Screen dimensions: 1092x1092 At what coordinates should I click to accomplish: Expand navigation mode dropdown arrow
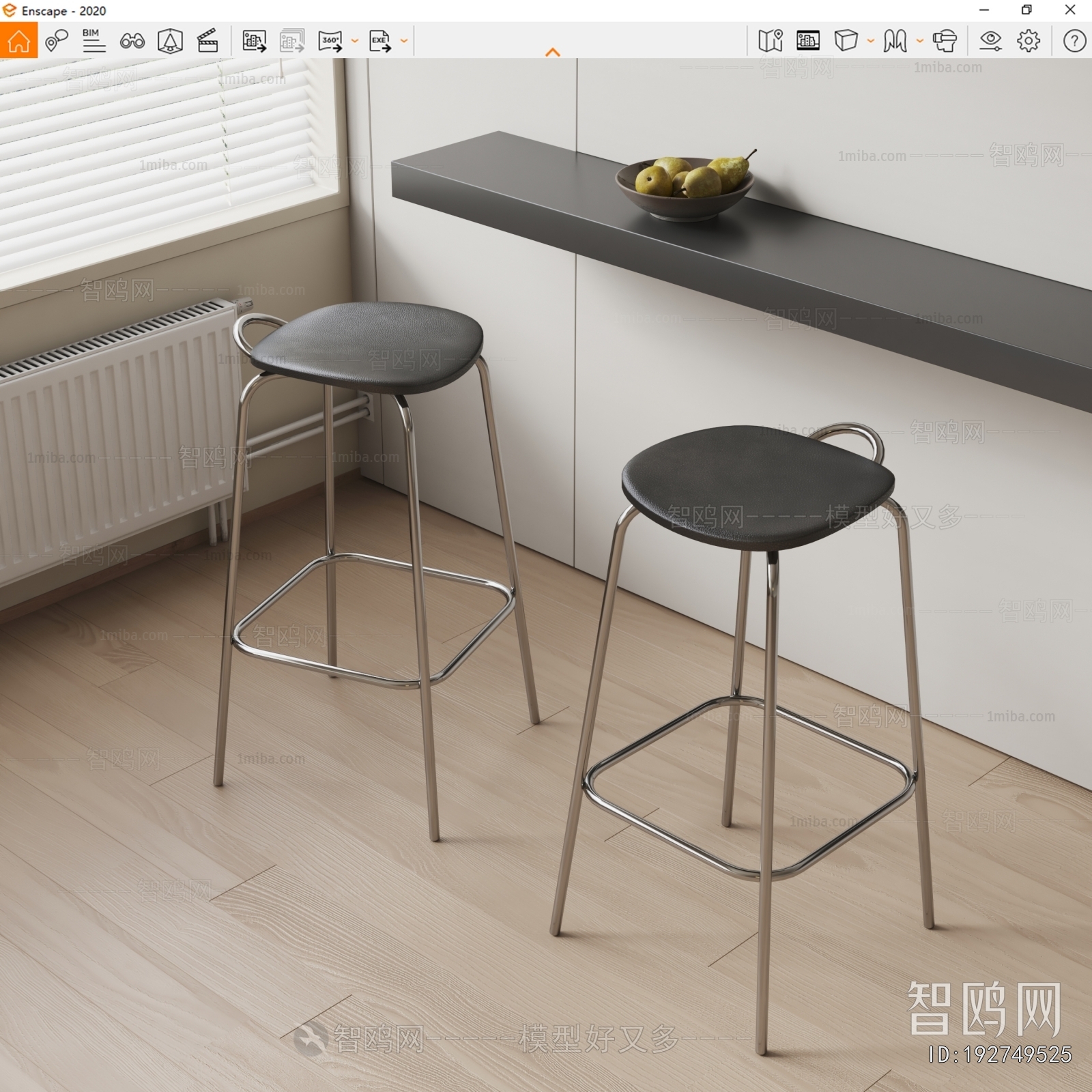(919, 41)
